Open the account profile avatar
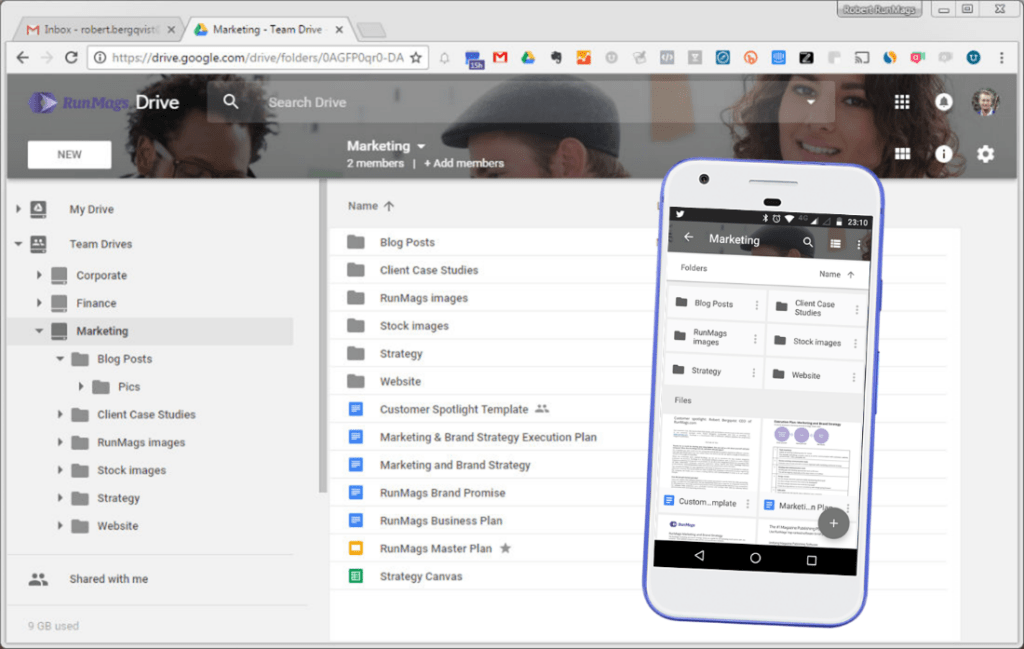 985,102
